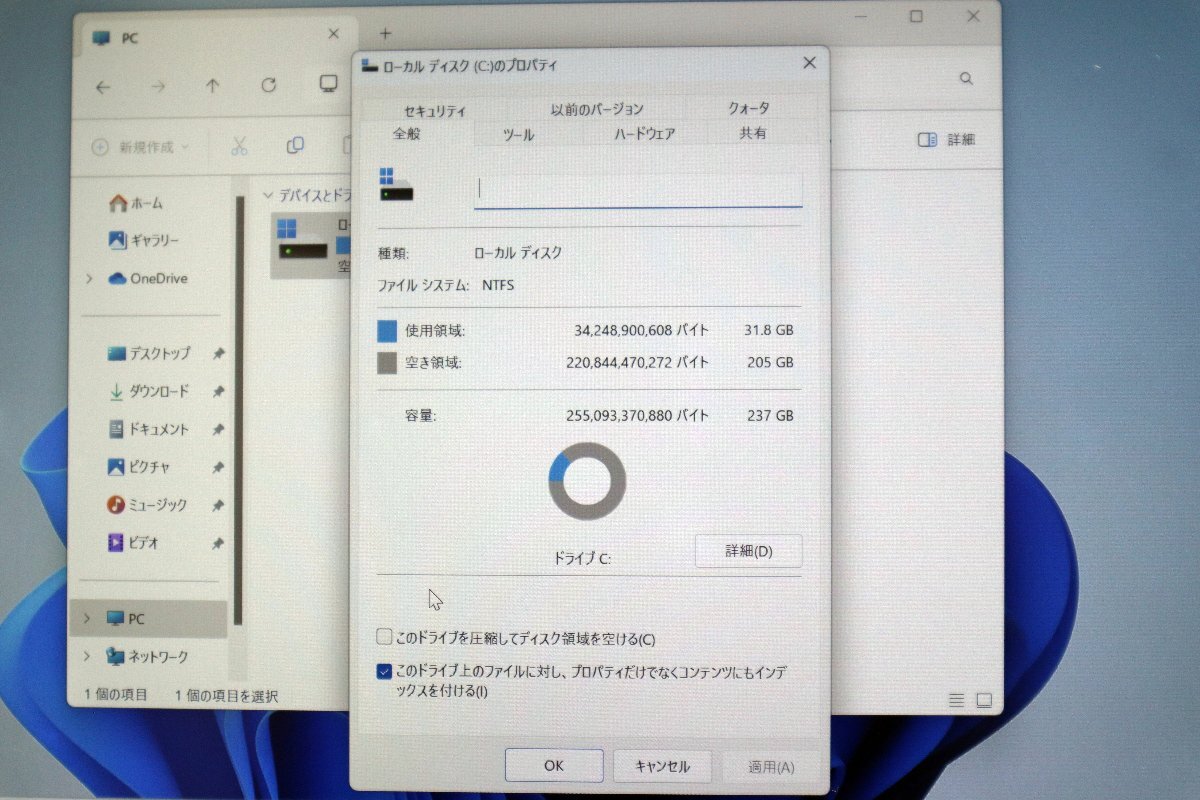
Task: Click the 適用(A) button
Action: coord(771,767)
